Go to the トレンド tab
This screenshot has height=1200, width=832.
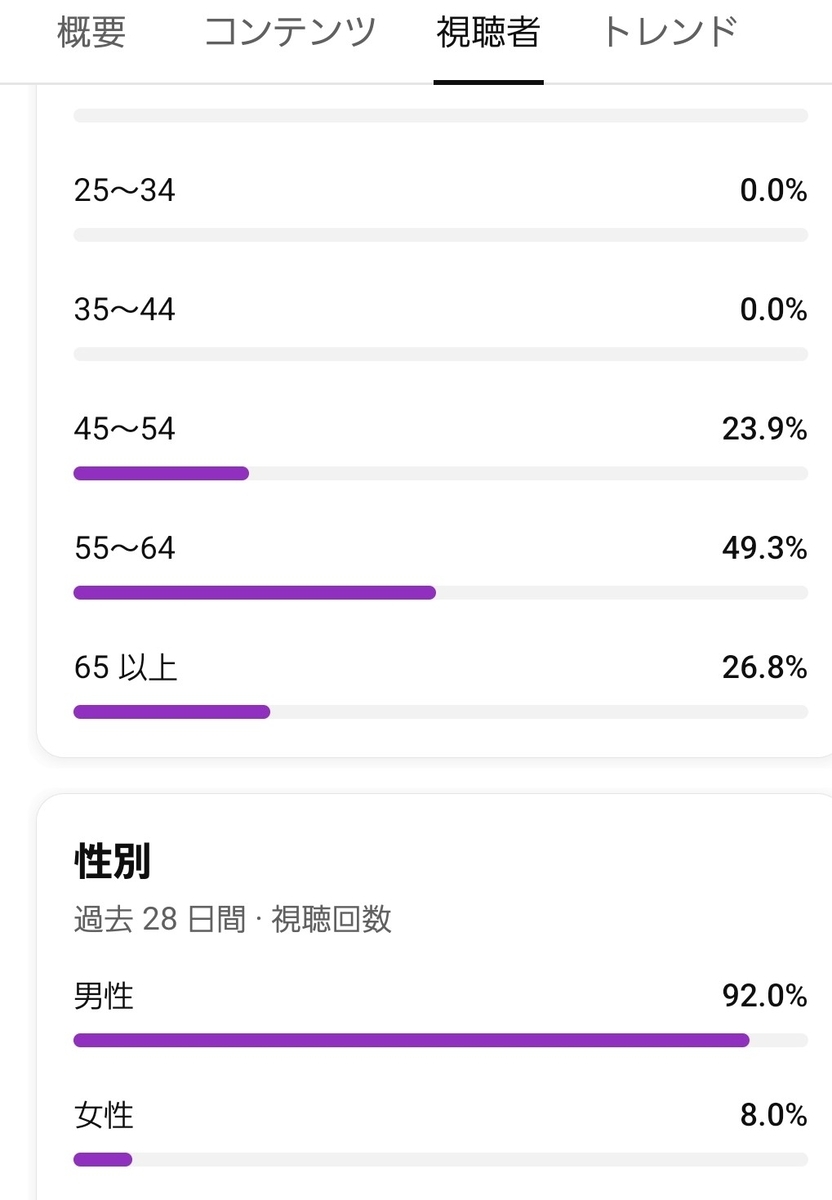coord(669,33)
